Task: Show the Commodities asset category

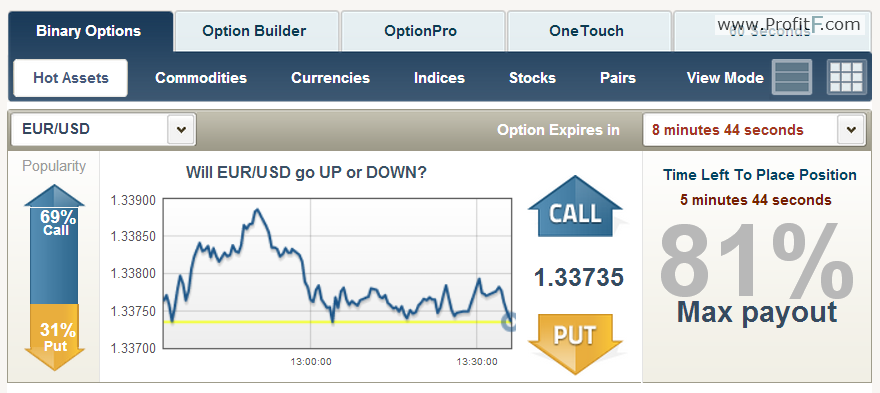Action: click(x=201, y=77)
